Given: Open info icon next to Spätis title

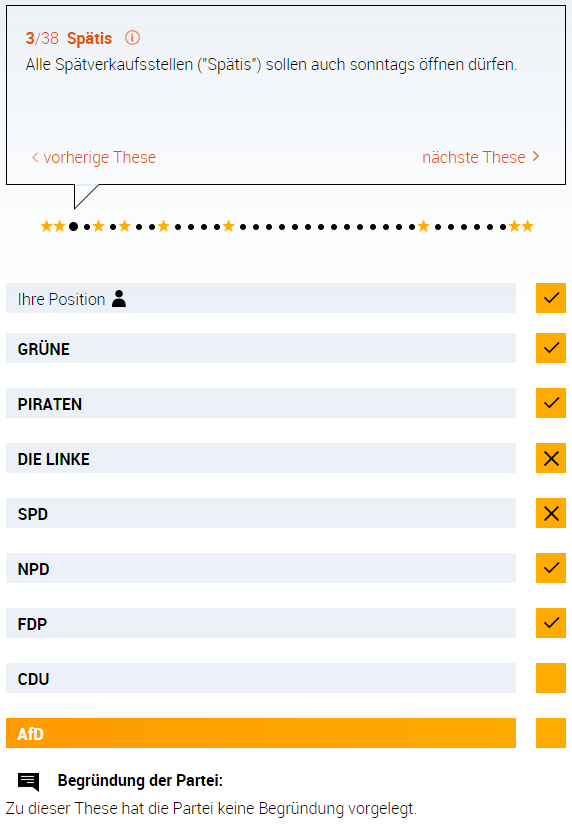Looking at the screenshot, I should [x=132, y=38].
